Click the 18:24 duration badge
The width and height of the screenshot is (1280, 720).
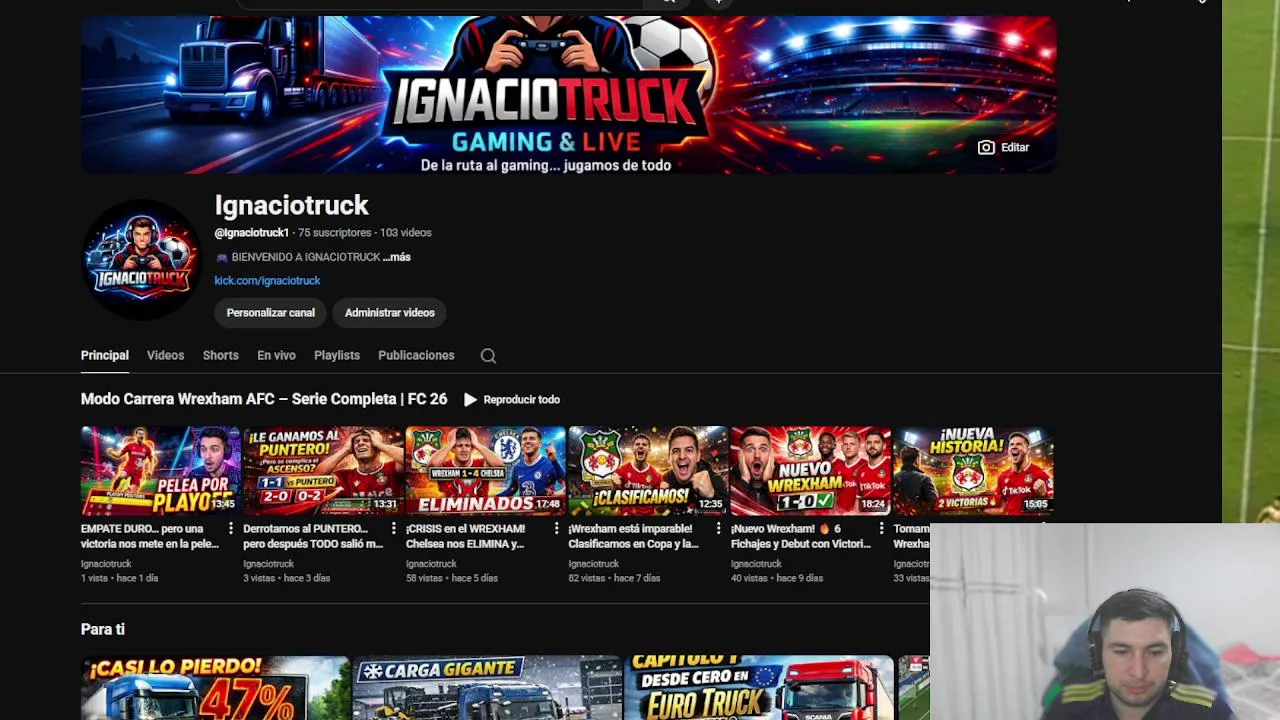click(x=873, y=504)
